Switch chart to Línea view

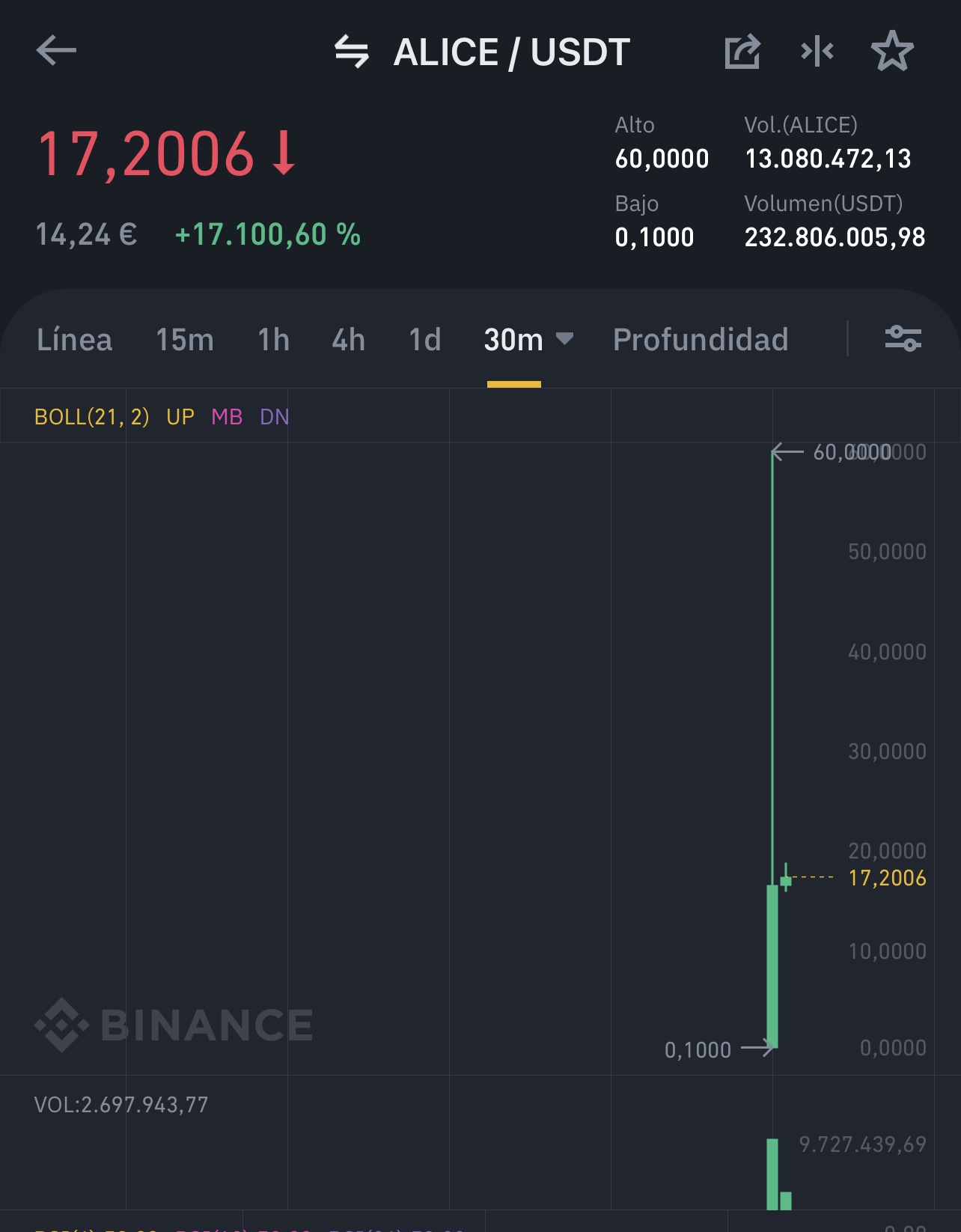point(74,340)
